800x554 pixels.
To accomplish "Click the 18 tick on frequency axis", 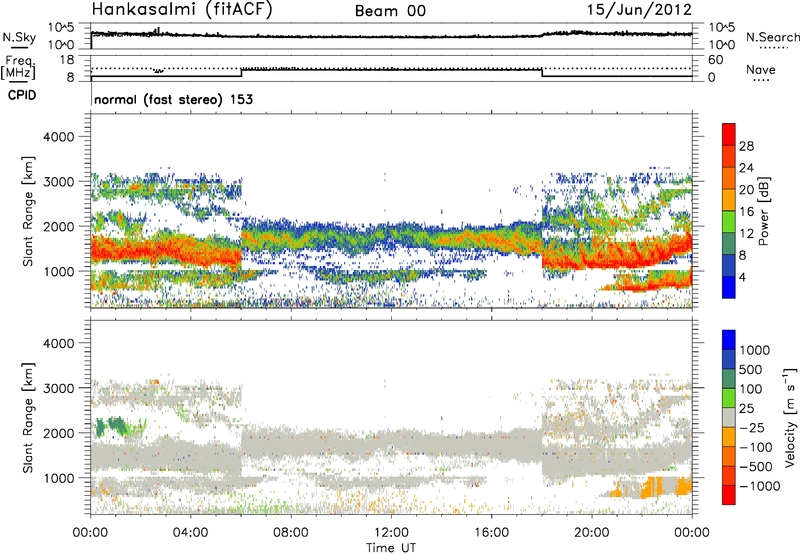I will coord(67,60).
